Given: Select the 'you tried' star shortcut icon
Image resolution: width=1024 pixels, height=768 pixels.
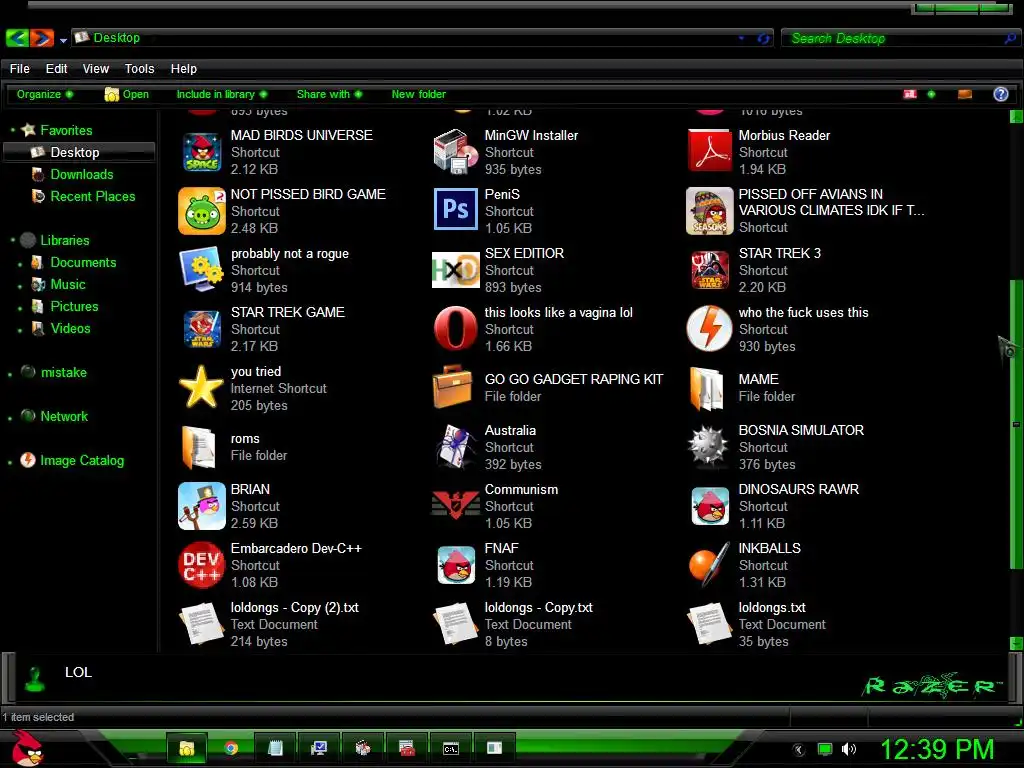Looking at the screenshot, I should [201, 387].
